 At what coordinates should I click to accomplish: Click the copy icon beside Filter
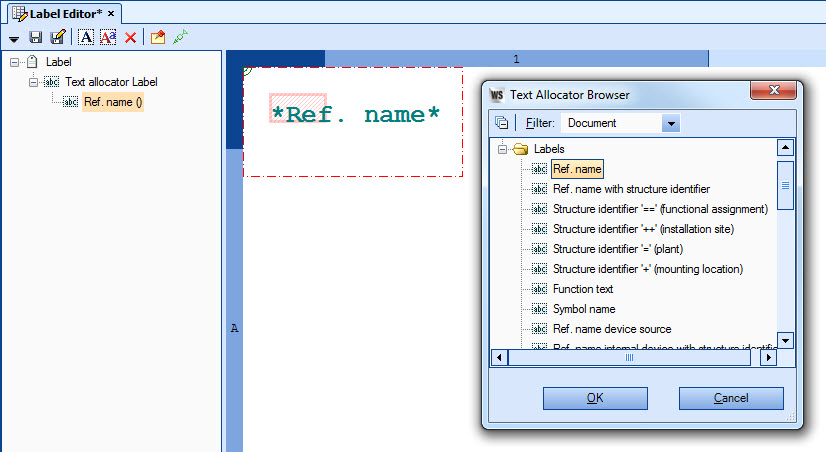point(501,123)
